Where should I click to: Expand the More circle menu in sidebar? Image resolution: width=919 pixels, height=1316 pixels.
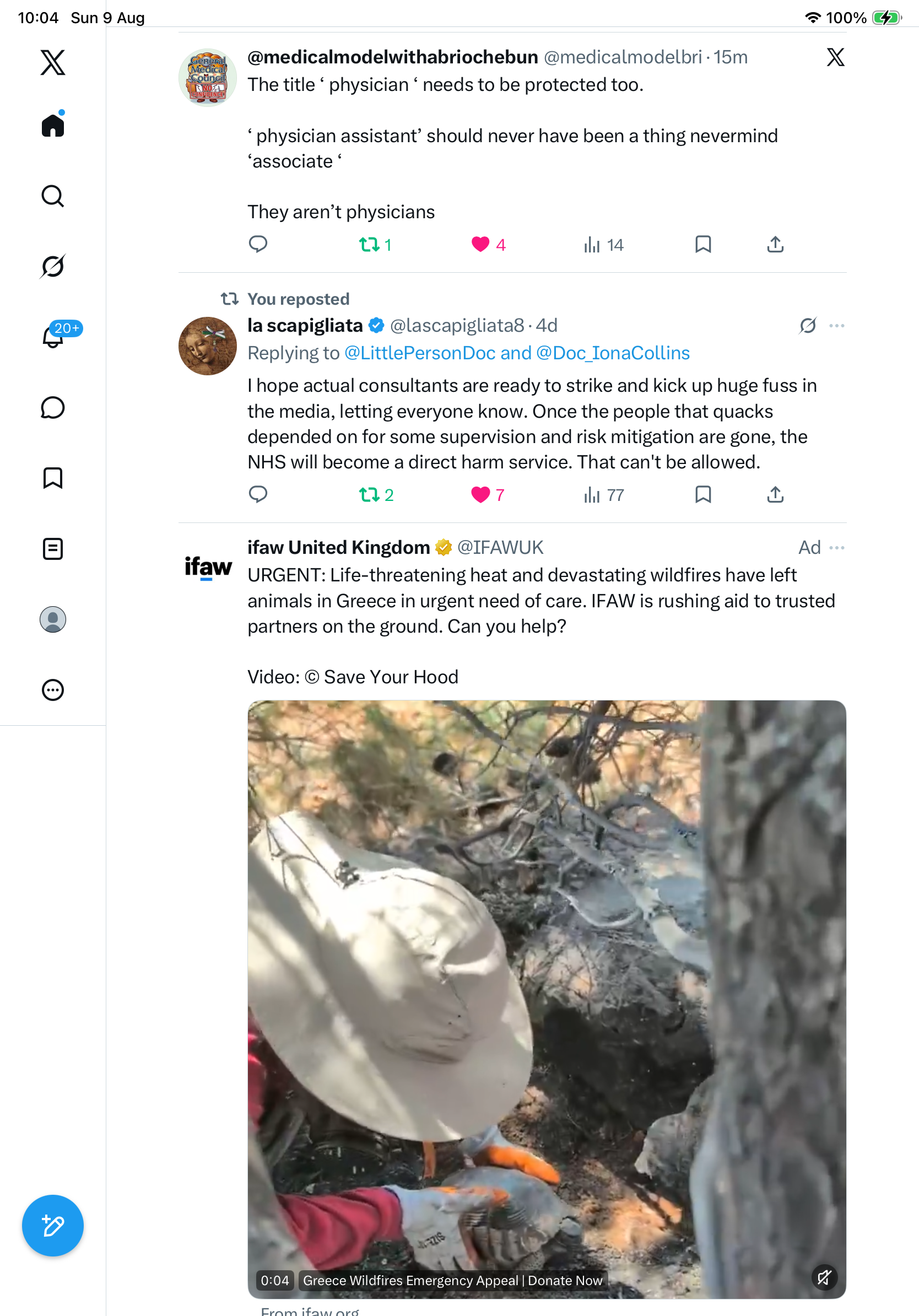[53, 690]
